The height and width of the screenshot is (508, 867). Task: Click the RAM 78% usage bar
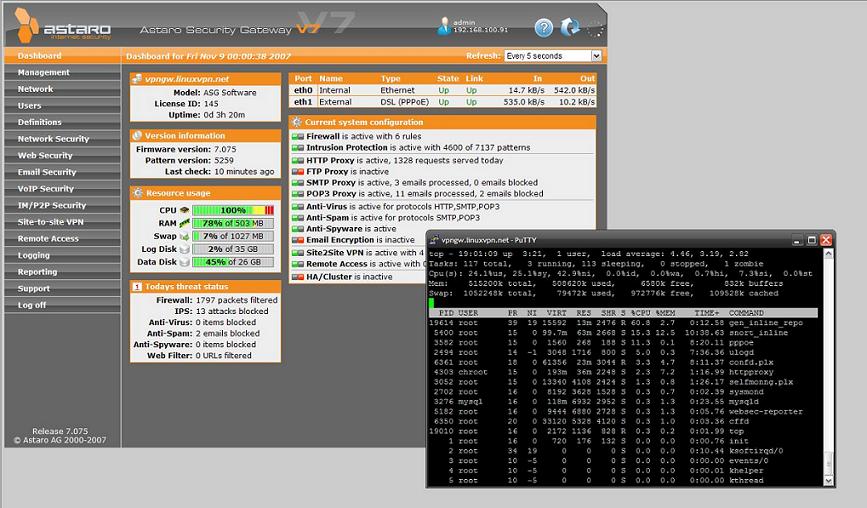pyautogui.click(x=233, y=223)
